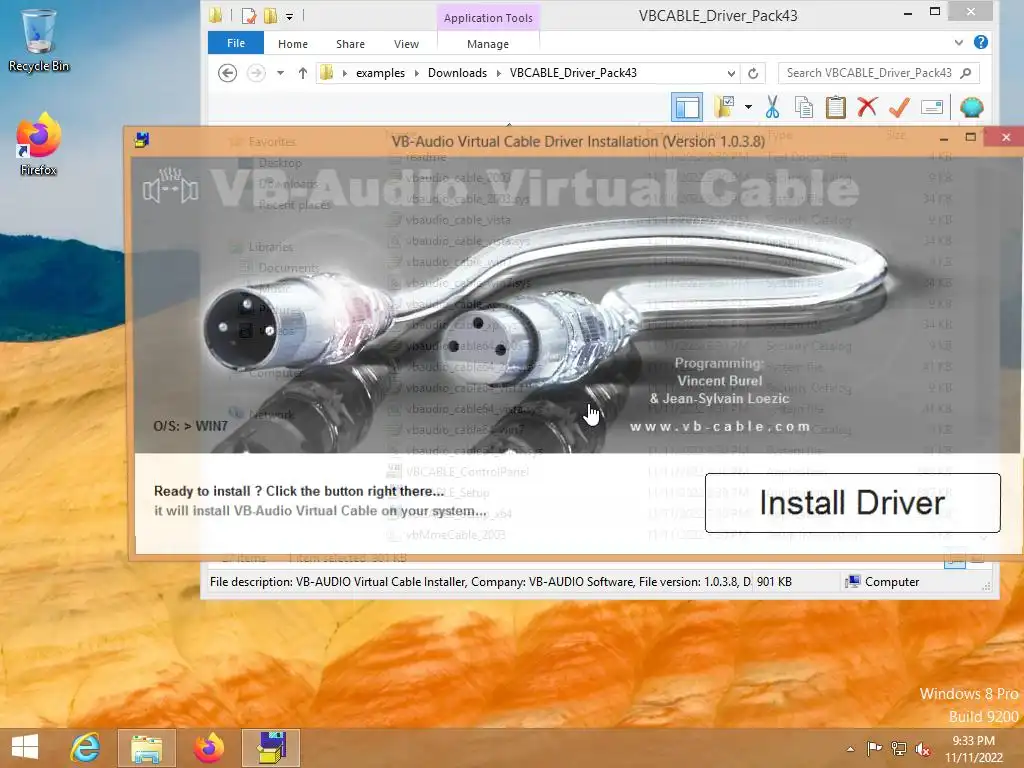Click the red X Delete icon
Viewport: 1024px width, 768px height.
click(867, 106)
